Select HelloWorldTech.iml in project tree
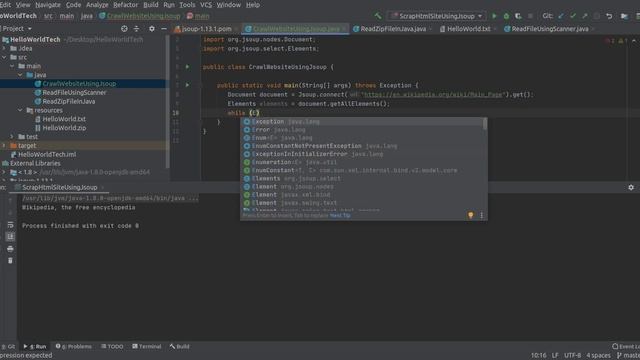The width and height of the screenshot is (640, 360). pyautogui.click(x=47, y=155)
